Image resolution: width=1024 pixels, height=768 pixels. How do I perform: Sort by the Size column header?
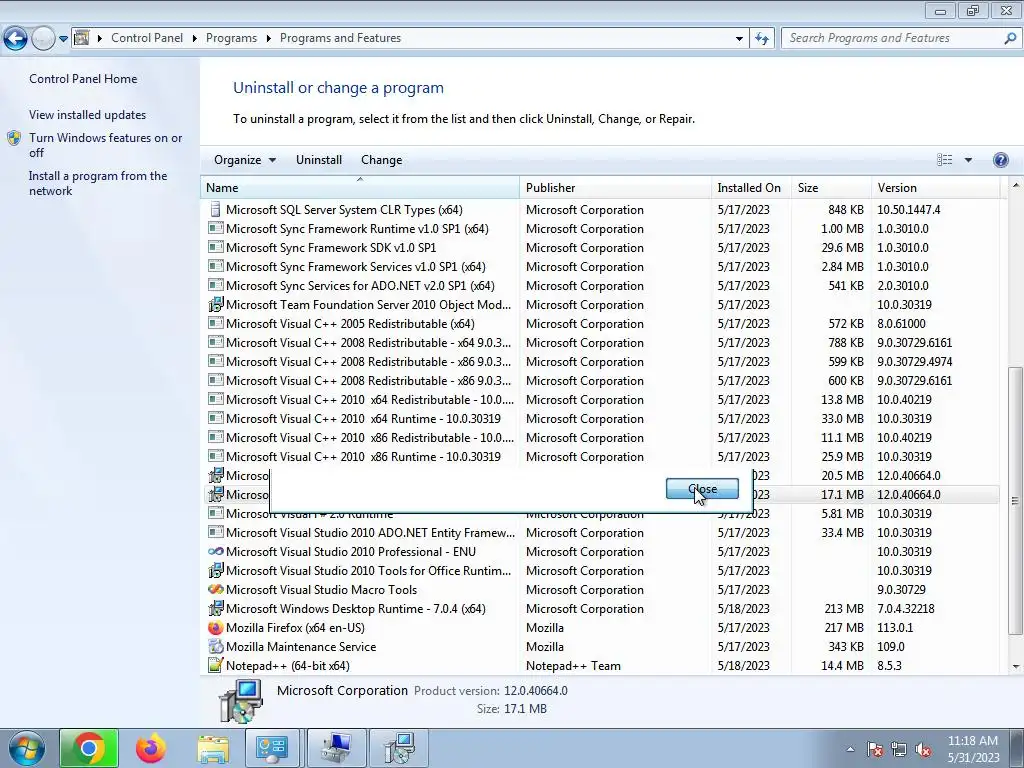coord(831,187)
